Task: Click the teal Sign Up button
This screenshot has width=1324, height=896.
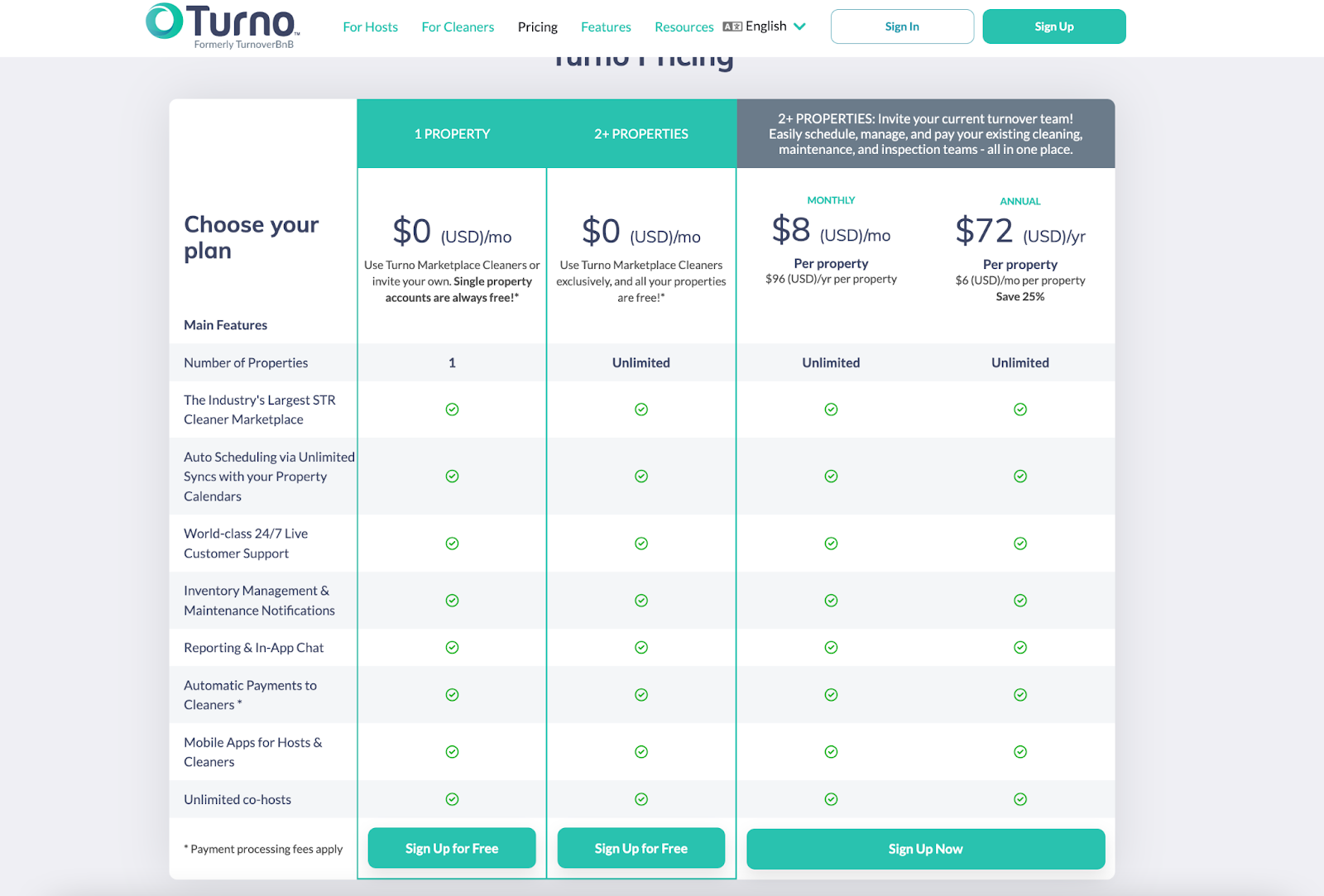Action: tap(1053, 26)
